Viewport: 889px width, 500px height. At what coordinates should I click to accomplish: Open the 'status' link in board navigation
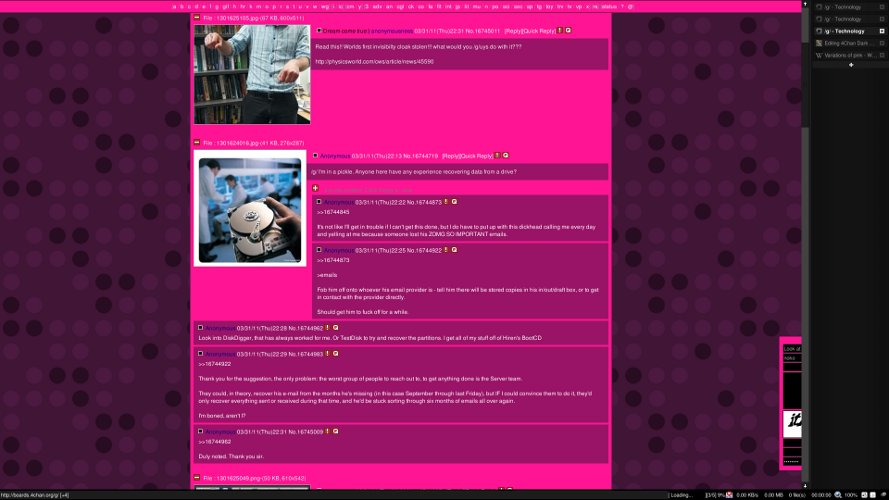point(609,7)
